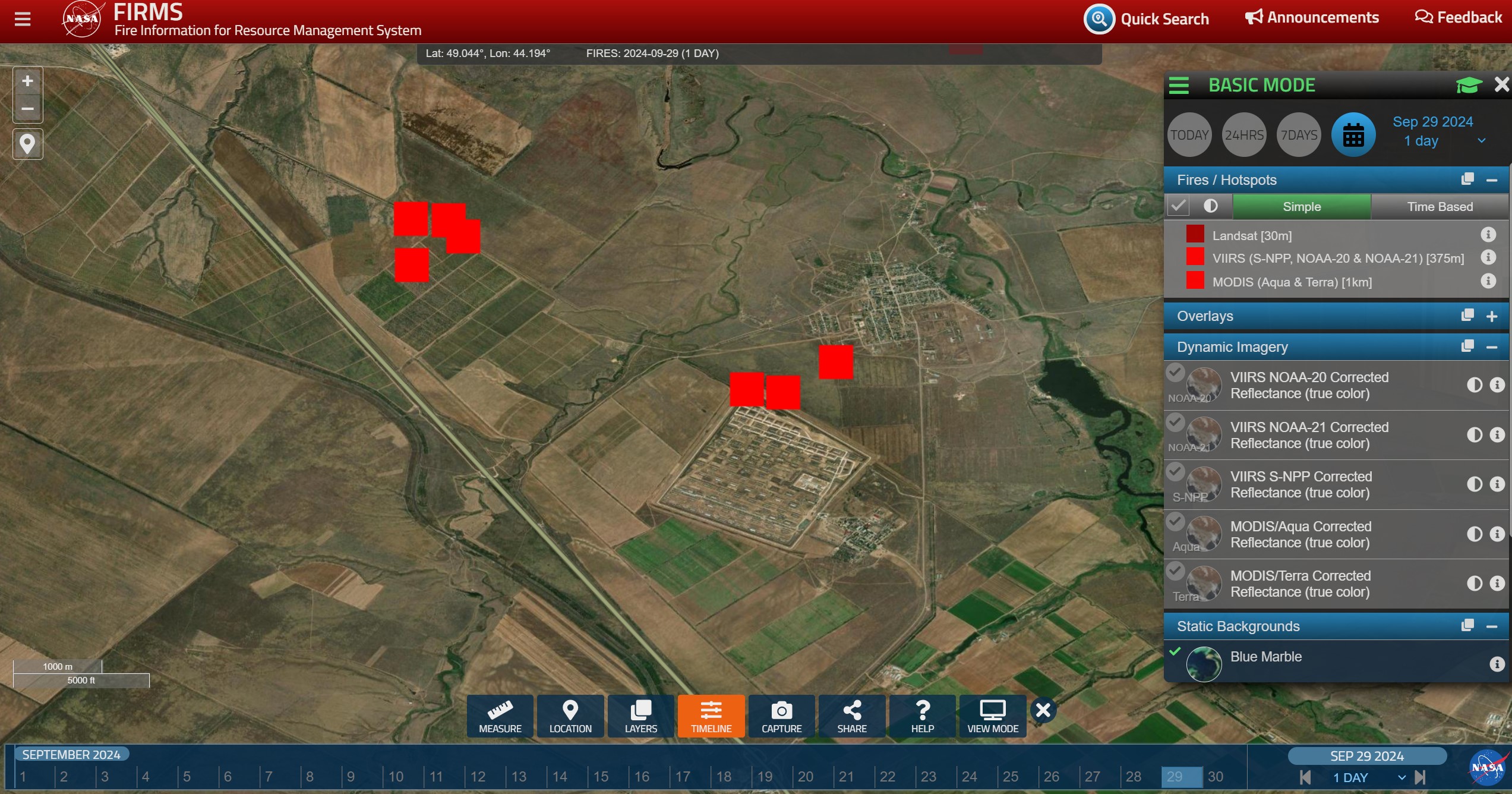Screen dimensions: 1512x794
Task: Toggle the Blue Marble background
Action: click(1175, 651)
